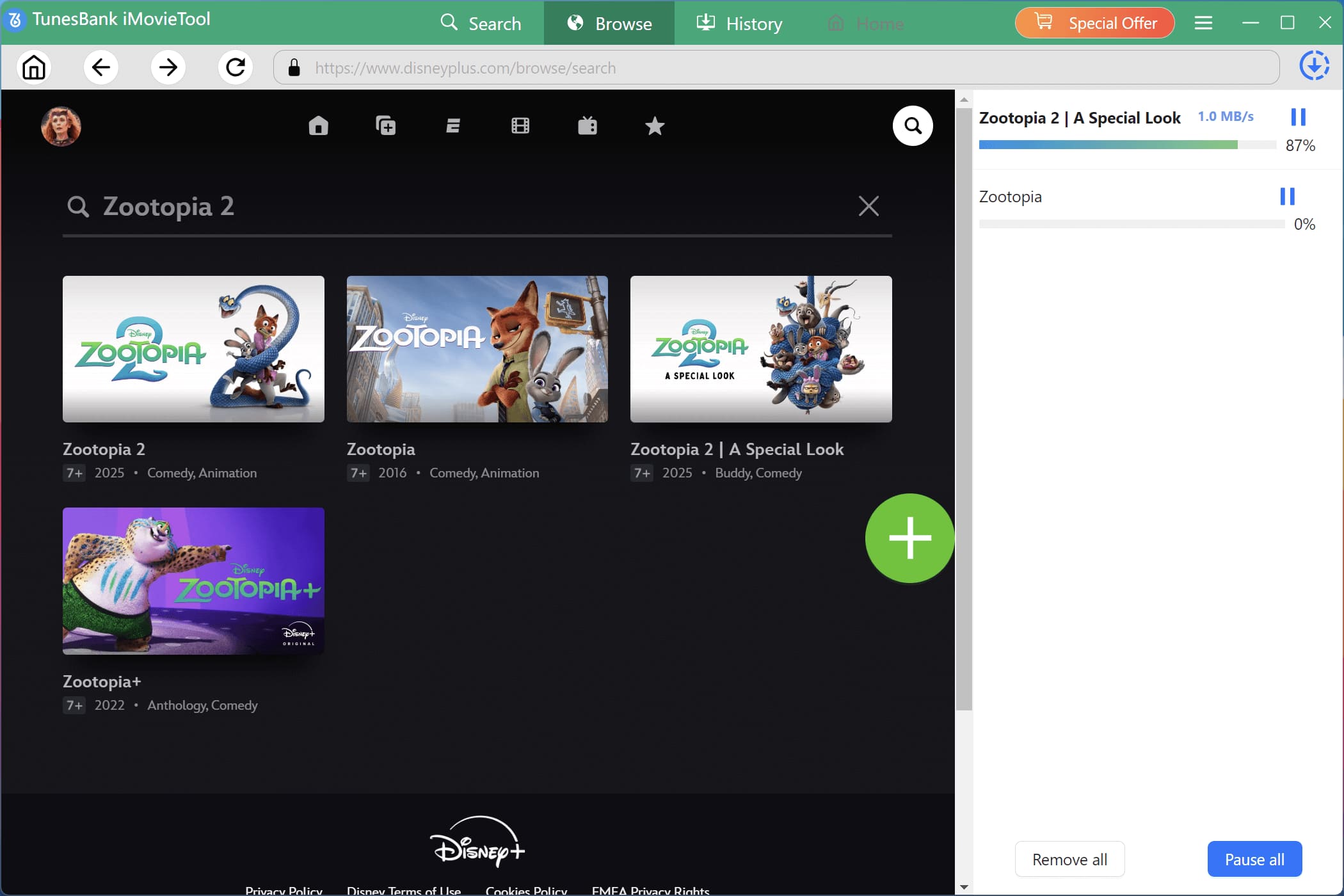The width and height of the screenshot is (1344, 896).
Task: Click the Remove all button
Action: [x=1069, y=859]
